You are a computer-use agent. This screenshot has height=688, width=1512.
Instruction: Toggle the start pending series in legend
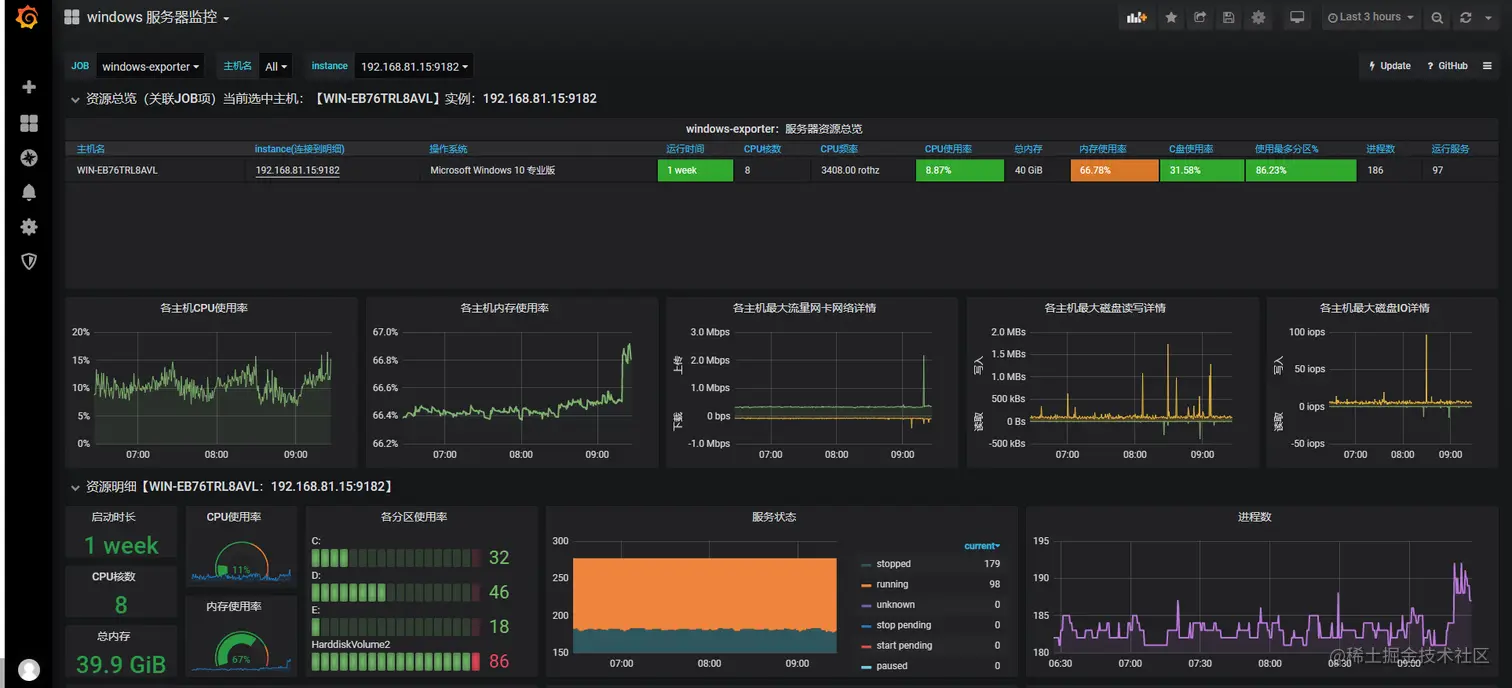pos(904,645)
